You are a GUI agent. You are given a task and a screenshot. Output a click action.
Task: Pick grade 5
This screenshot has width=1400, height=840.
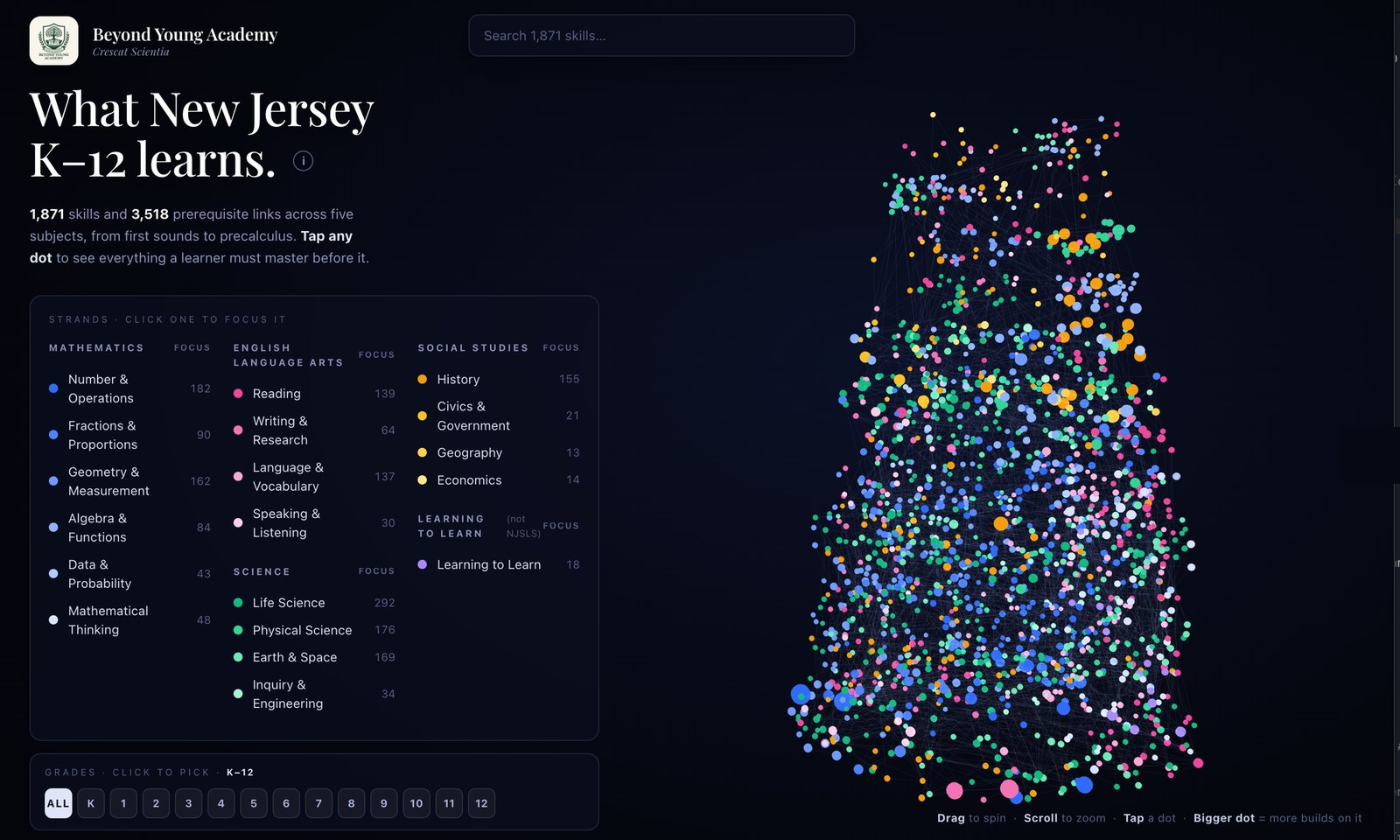tap(254, 803)
